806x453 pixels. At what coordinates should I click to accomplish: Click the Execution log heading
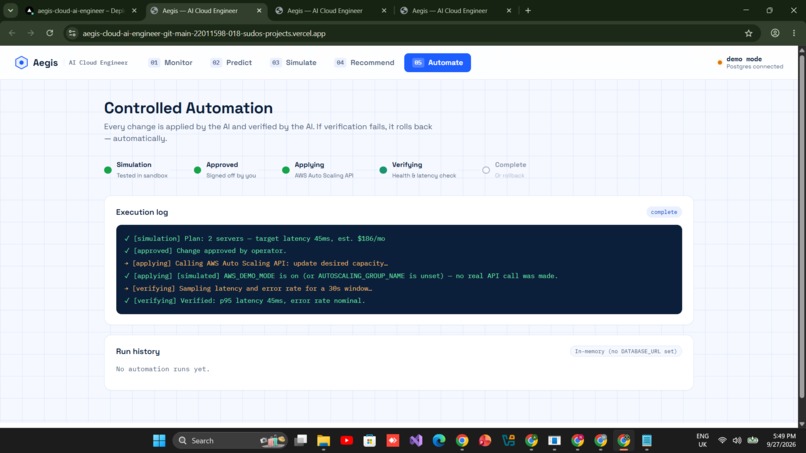142,212
